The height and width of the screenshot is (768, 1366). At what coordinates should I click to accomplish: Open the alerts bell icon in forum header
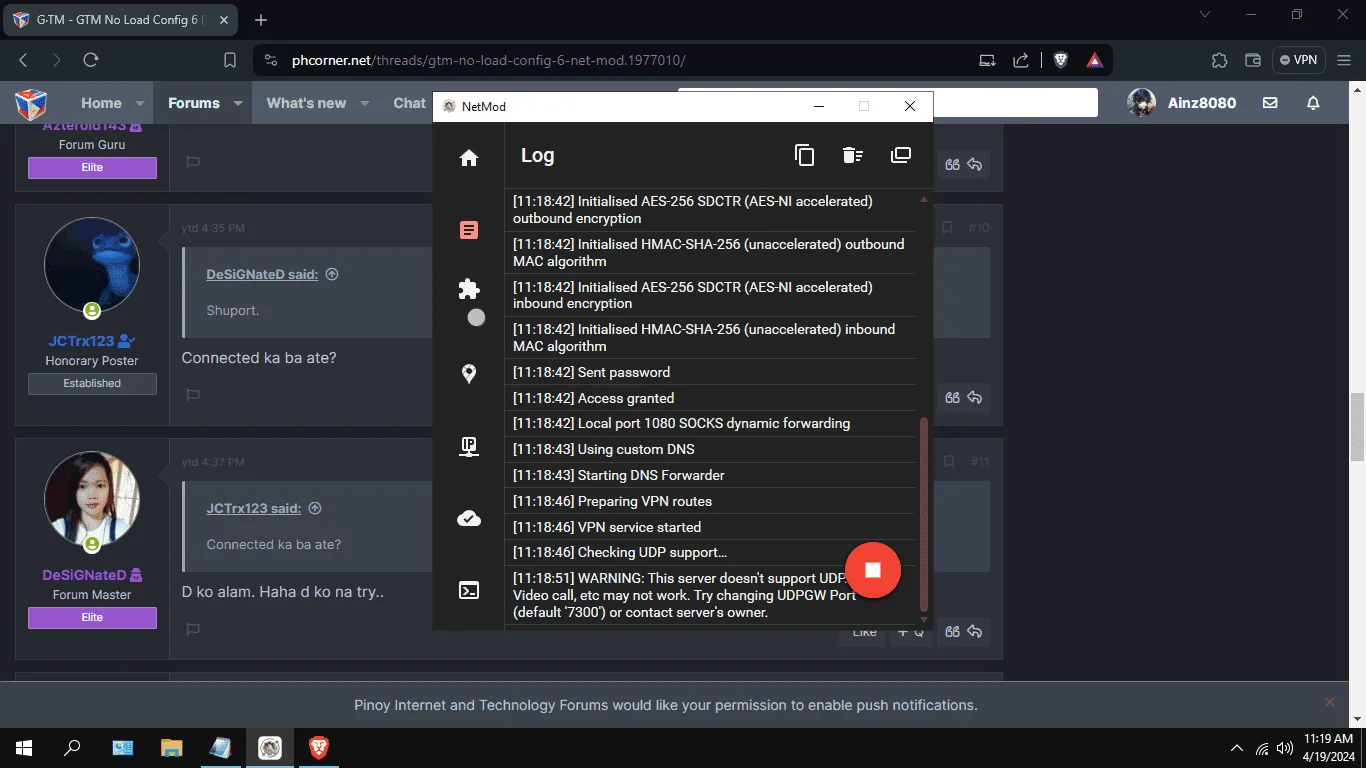pyautogui.click(x=1313, y=103)
